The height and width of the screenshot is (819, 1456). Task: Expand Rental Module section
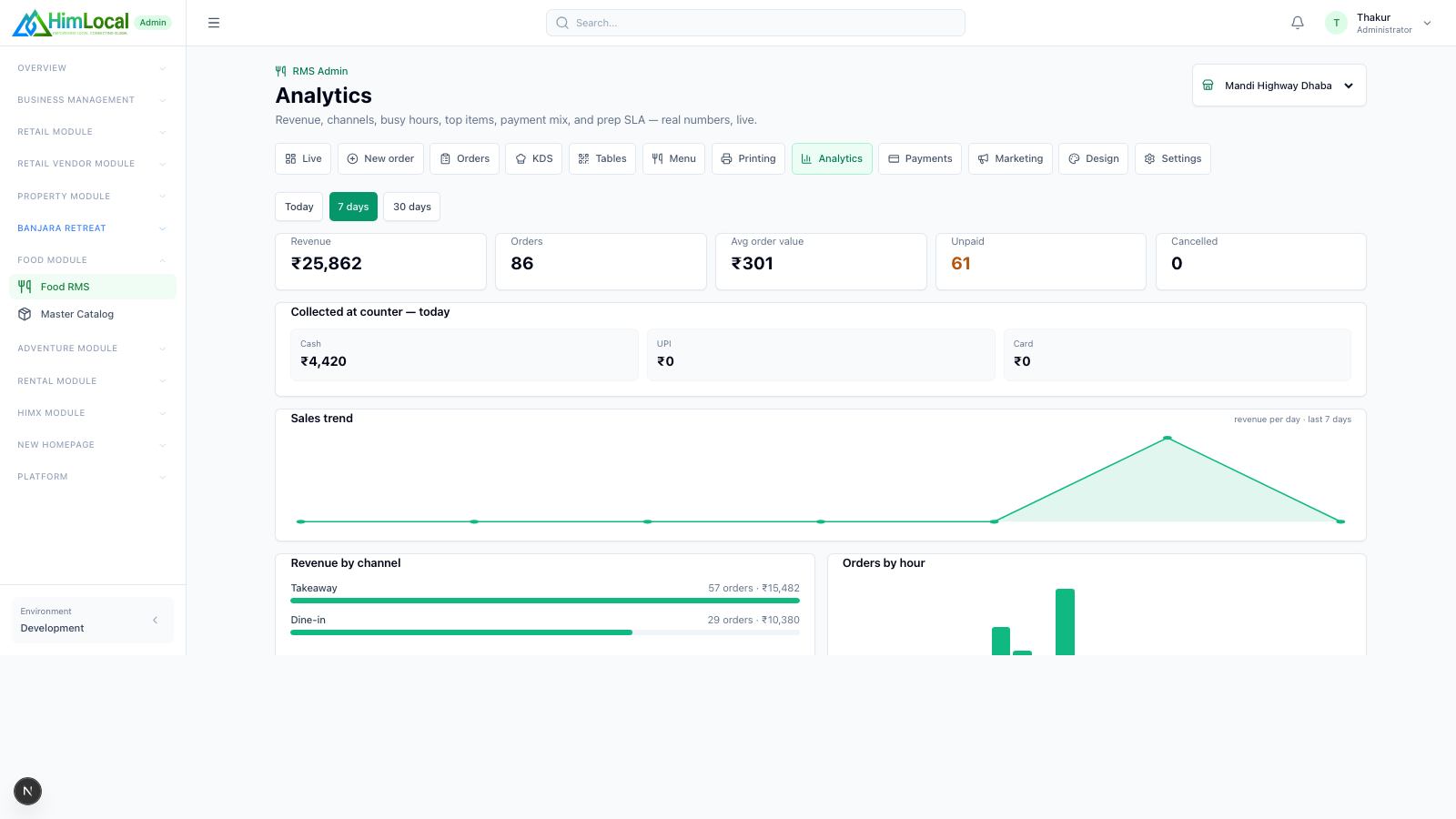click(x=92, y=381)
